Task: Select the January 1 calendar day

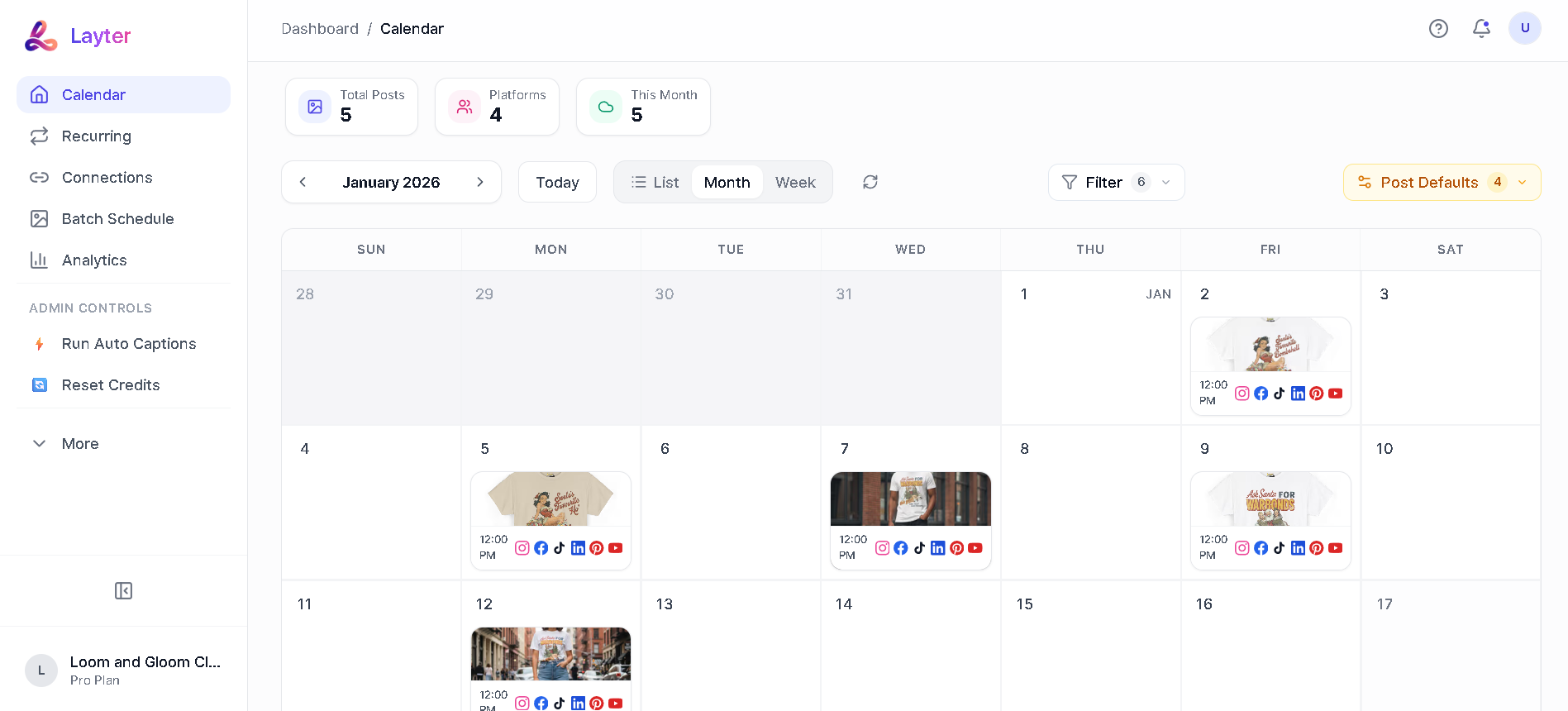Action: [1090, 348]
